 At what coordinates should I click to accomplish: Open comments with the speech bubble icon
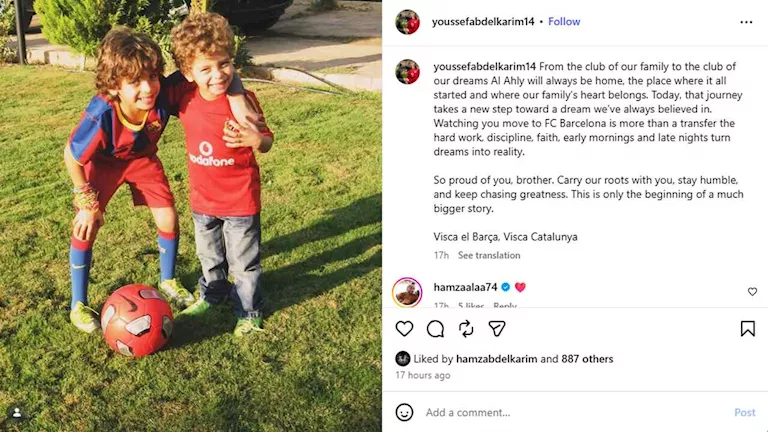tap(435, 329)
